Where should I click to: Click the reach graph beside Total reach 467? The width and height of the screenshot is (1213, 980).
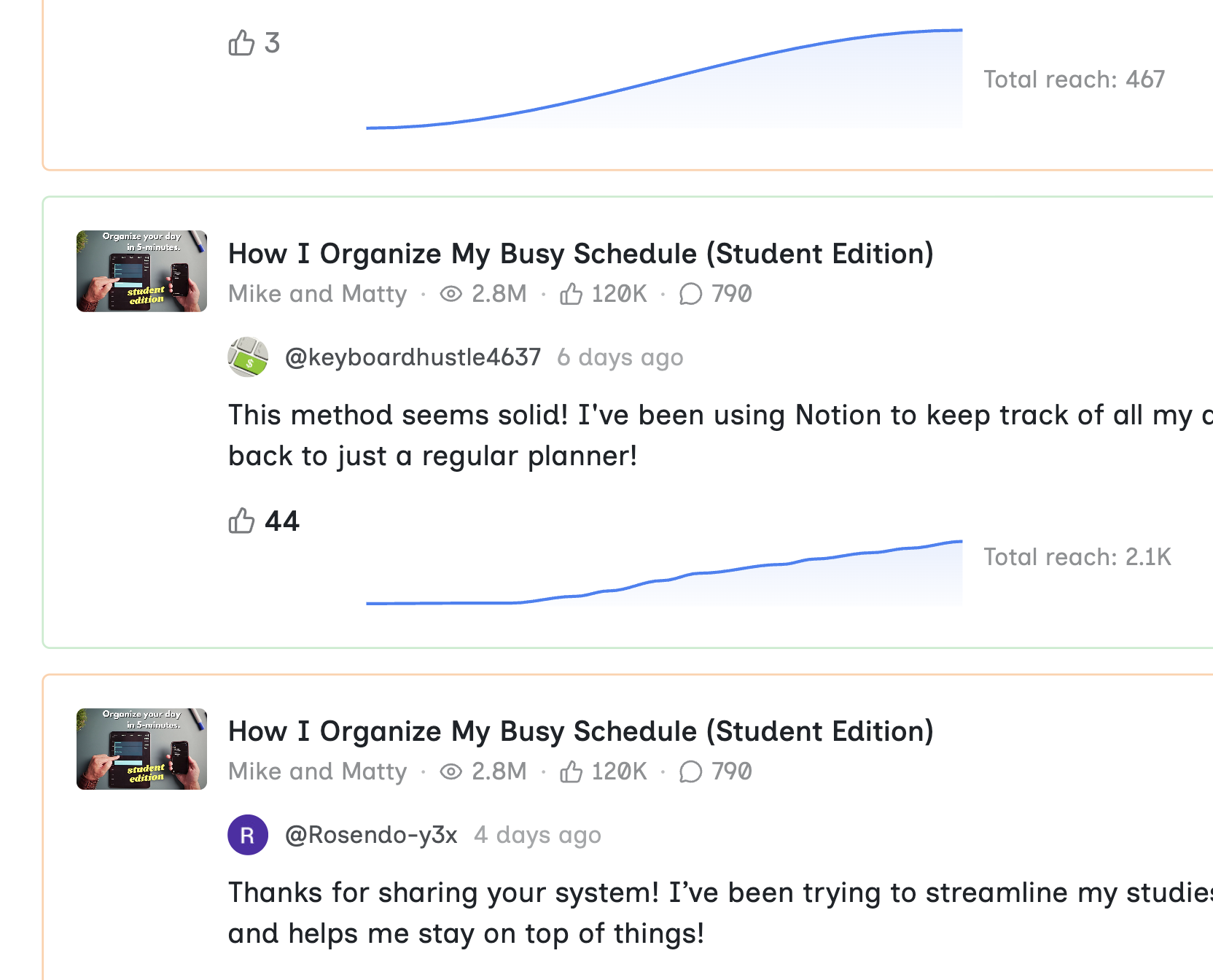[663, 87]
